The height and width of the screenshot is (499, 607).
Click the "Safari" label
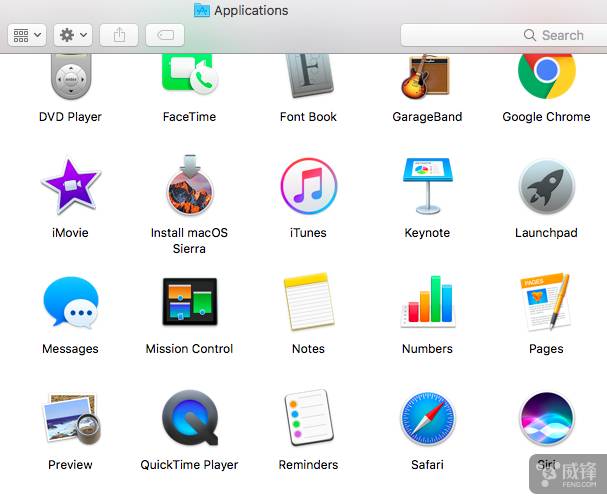tap(427, 465)
